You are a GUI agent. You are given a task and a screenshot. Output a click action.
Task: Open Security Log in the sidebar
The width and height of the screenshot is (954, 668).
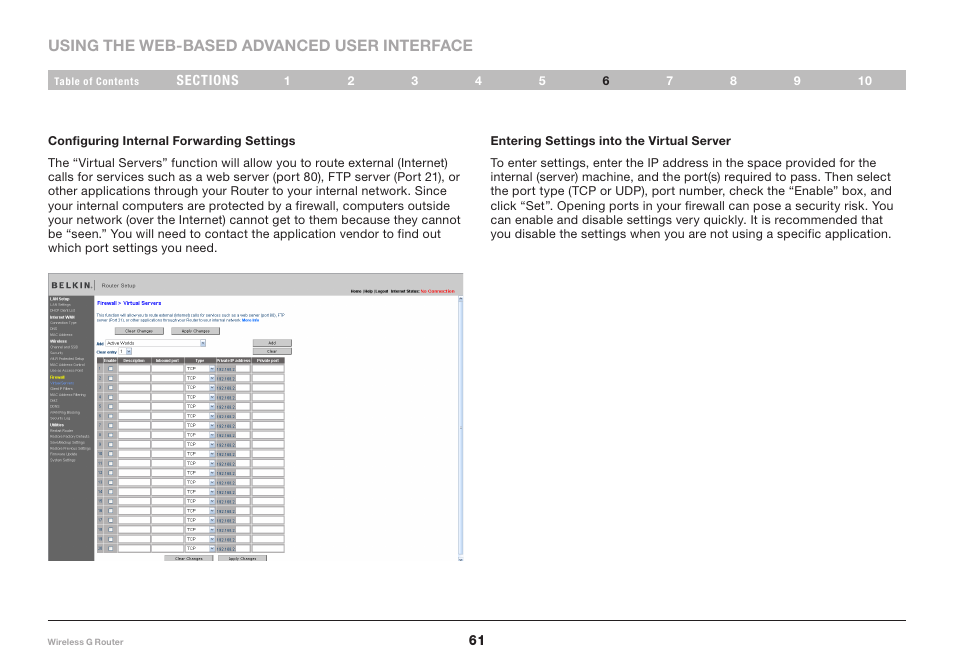coord(60,418)
